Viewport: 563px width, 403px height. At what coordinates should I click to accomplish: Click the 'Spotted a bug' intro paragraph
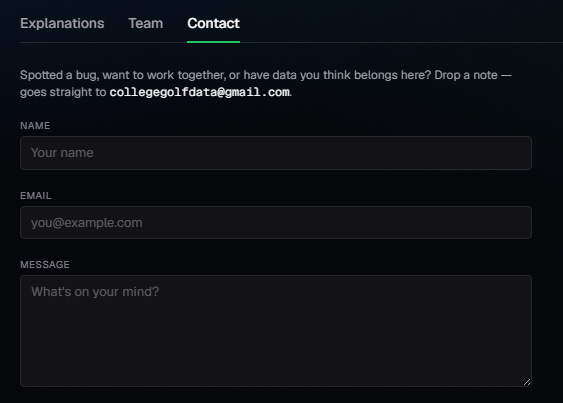tap(266, 84)
